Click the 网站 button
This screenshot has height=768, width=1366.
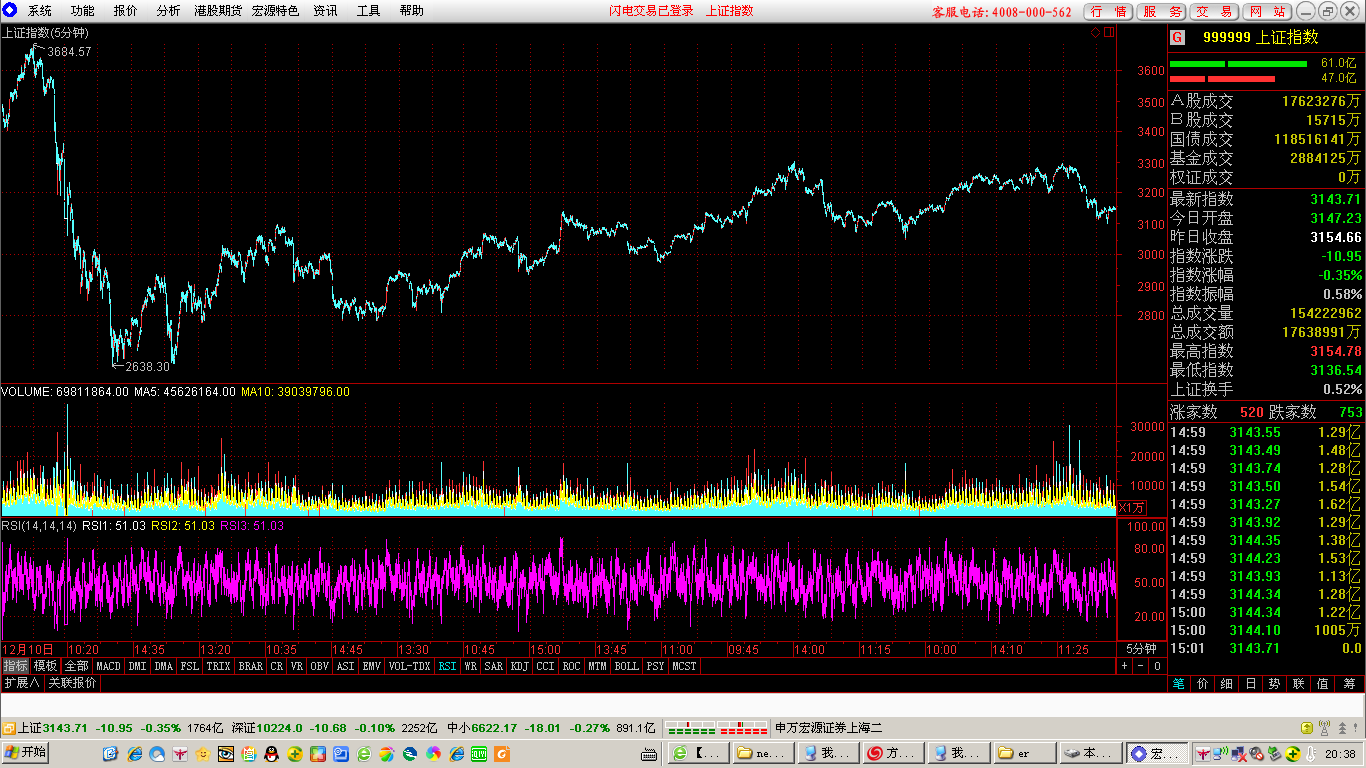coord(1267,11)
